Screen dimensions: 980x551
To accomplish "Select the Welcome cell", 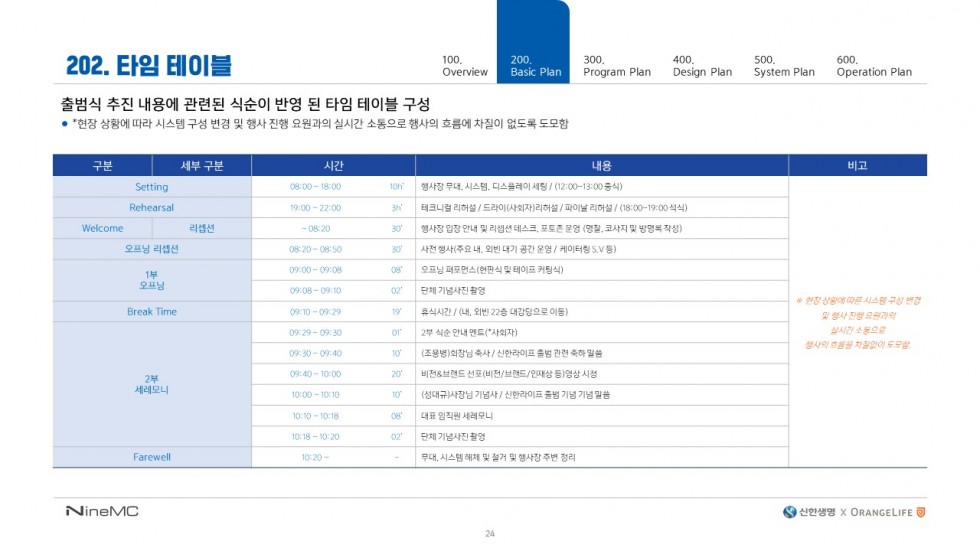I will click(x=102, y=228).
